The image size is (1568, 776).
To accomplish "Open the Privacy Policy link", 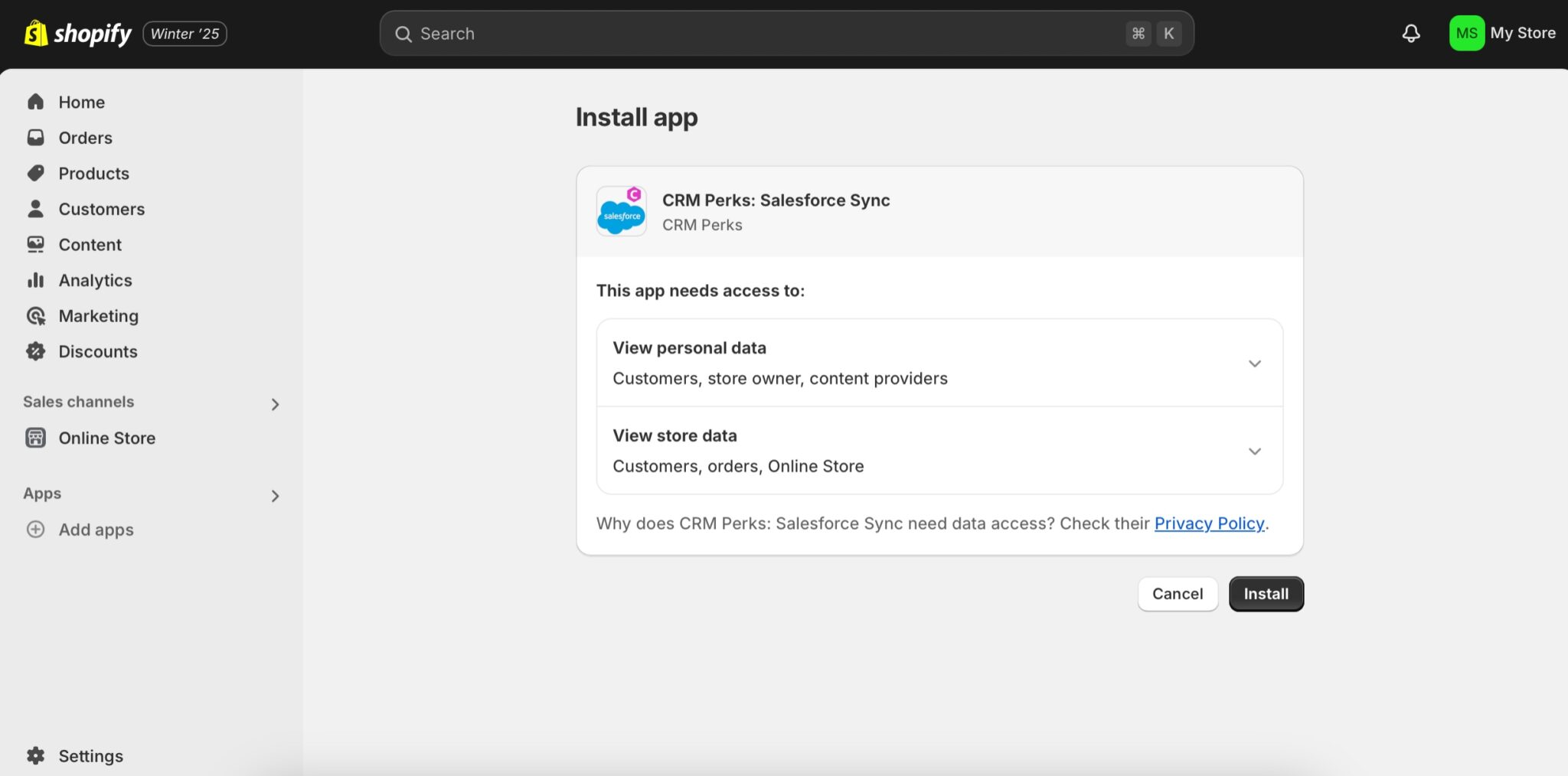I will tap(1209, 523).
